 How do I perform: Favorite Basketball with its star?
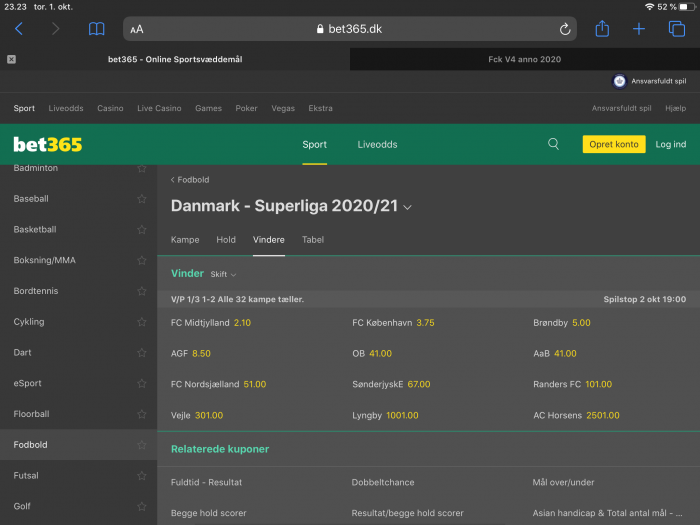point(142,229)
